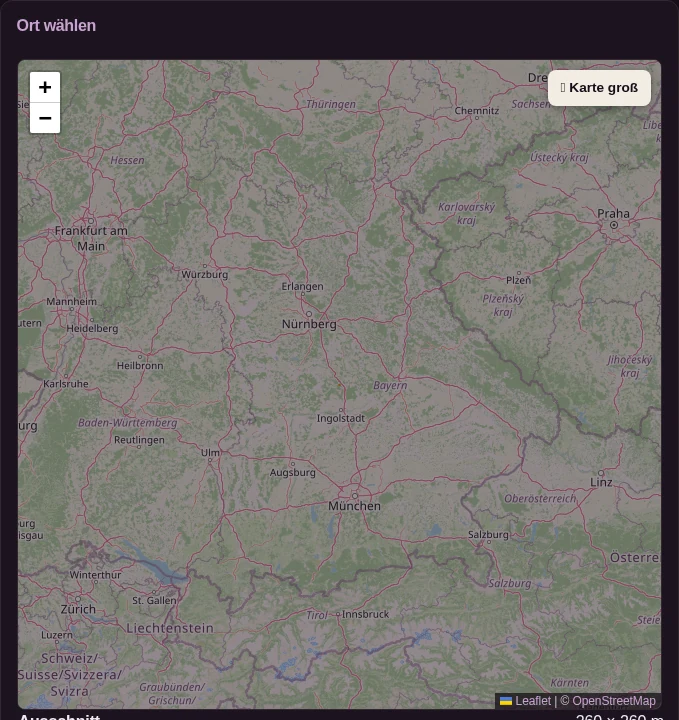This screenshot has height=720, width=679.
Task: Click the Kärnten region label
Action: coord(569,683)
